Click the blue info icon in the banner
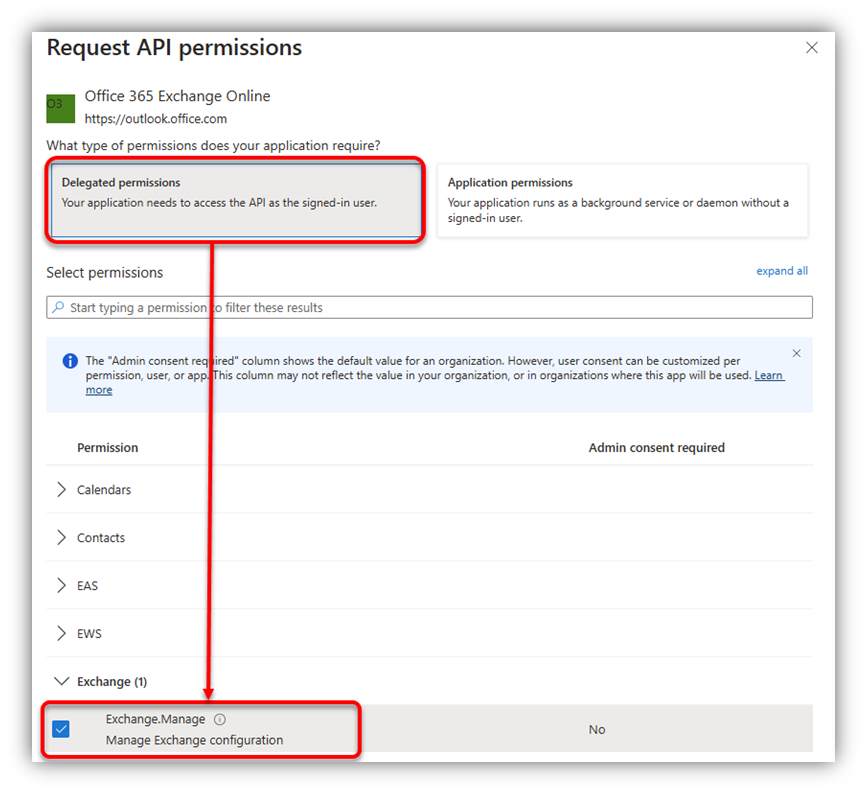 coord(70,362)
